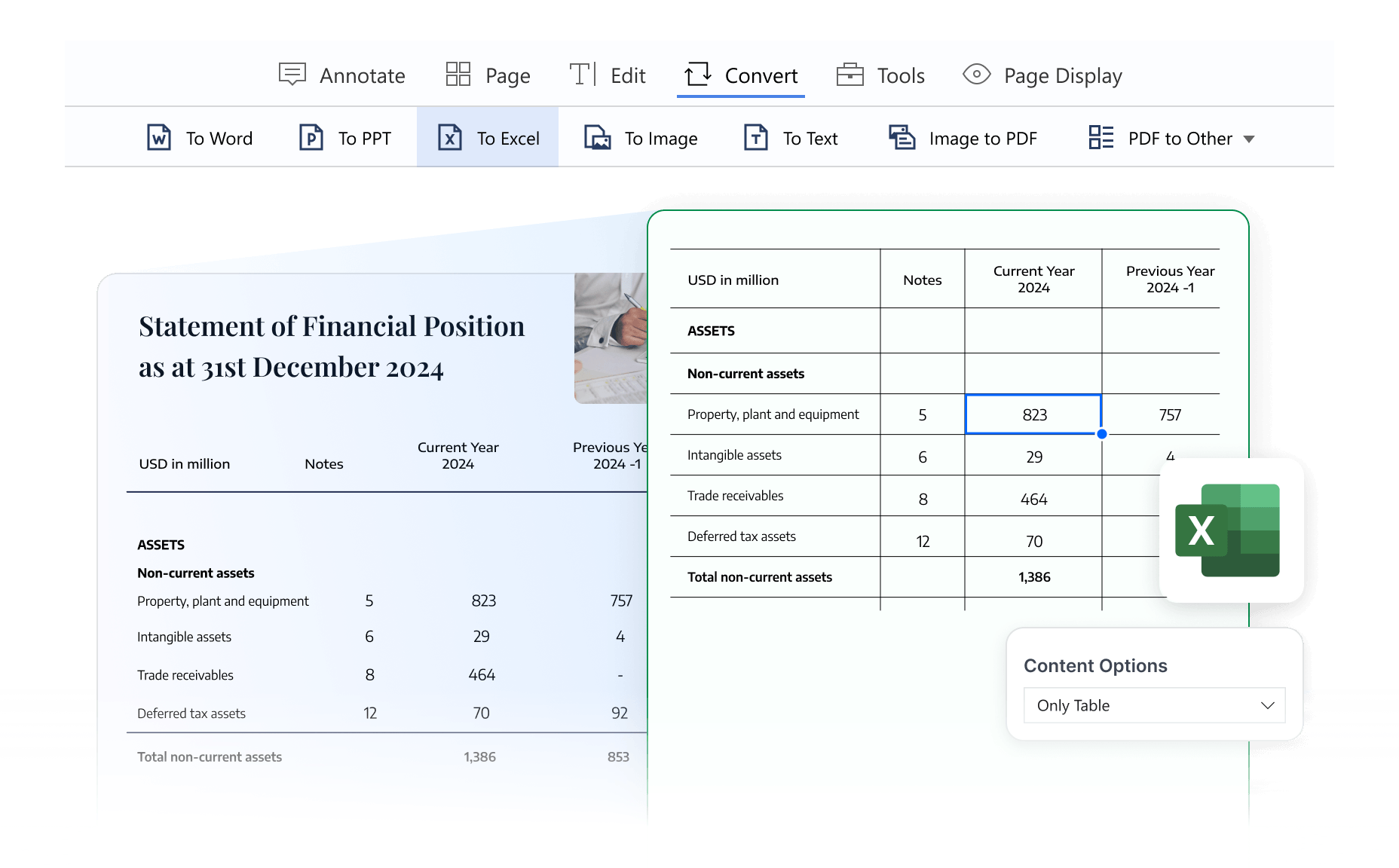Open the Page Display menu
Viewport: 1399px width, 868px height.
(x=1042, y=75)
